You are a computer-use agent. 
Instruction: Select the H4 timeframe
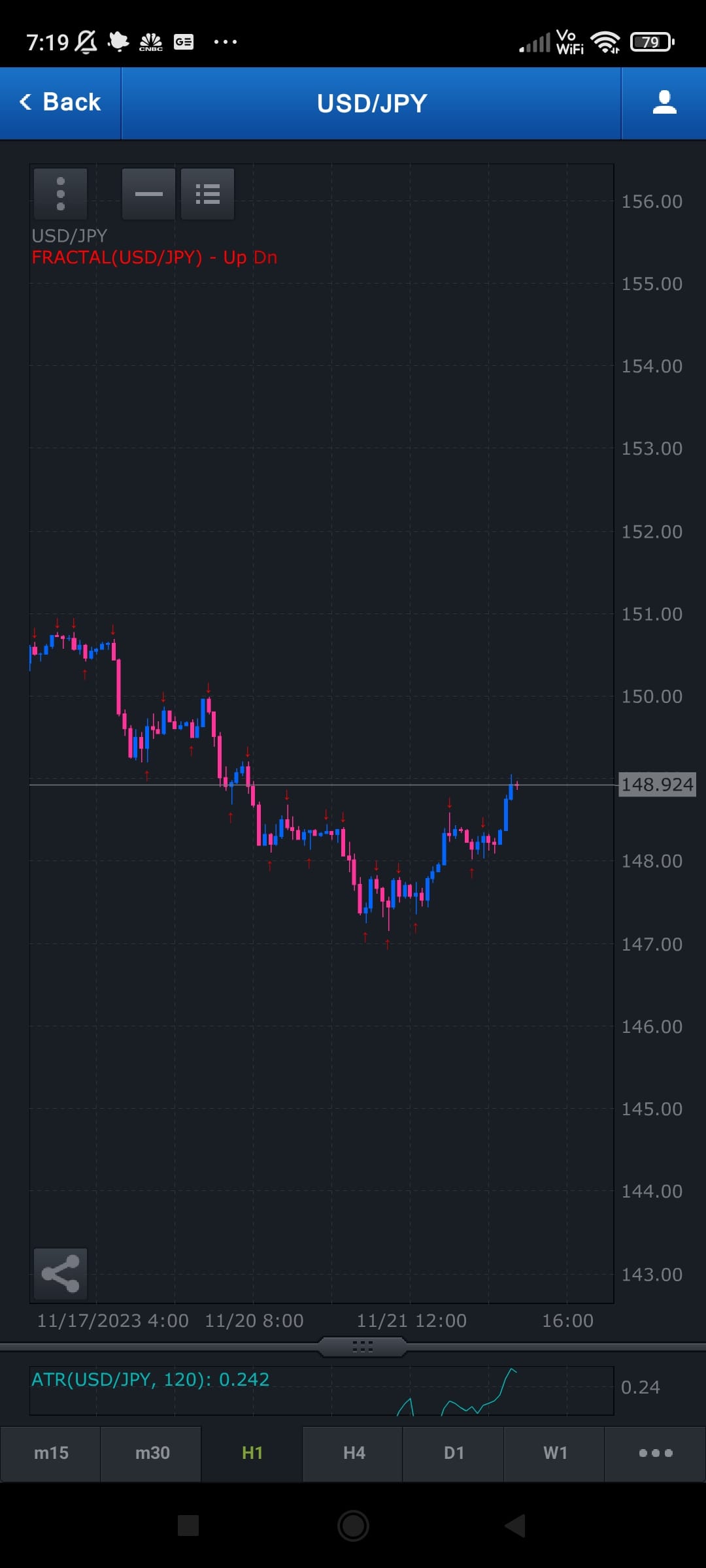[x=354, y=1453]
